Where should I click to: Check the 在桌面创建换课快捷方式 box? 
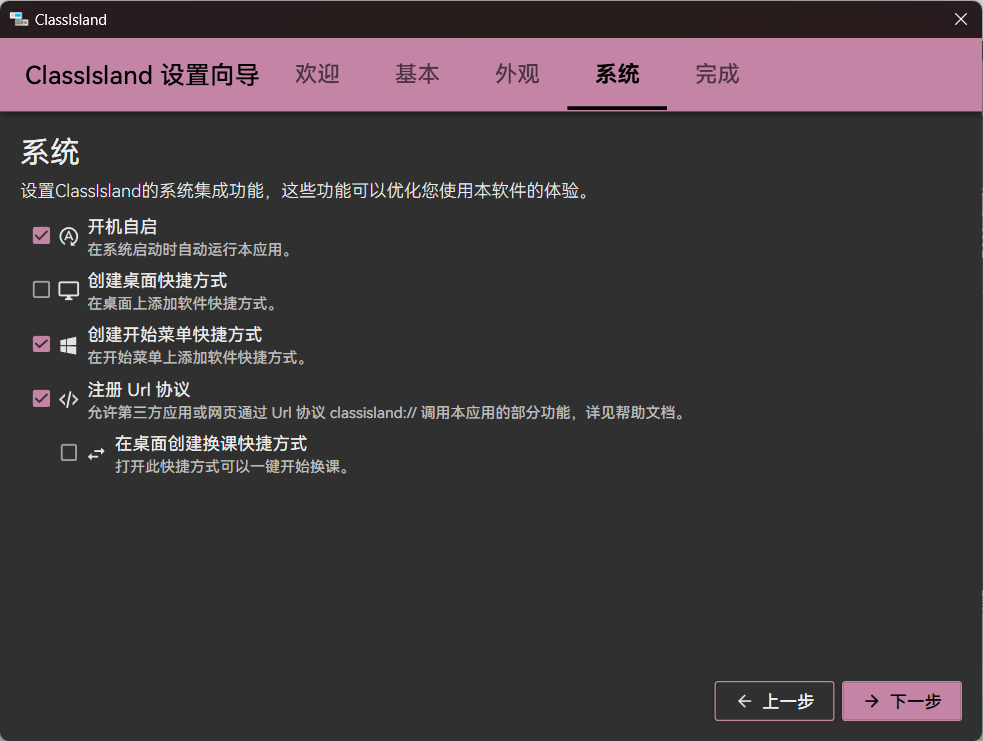point(69,453)
